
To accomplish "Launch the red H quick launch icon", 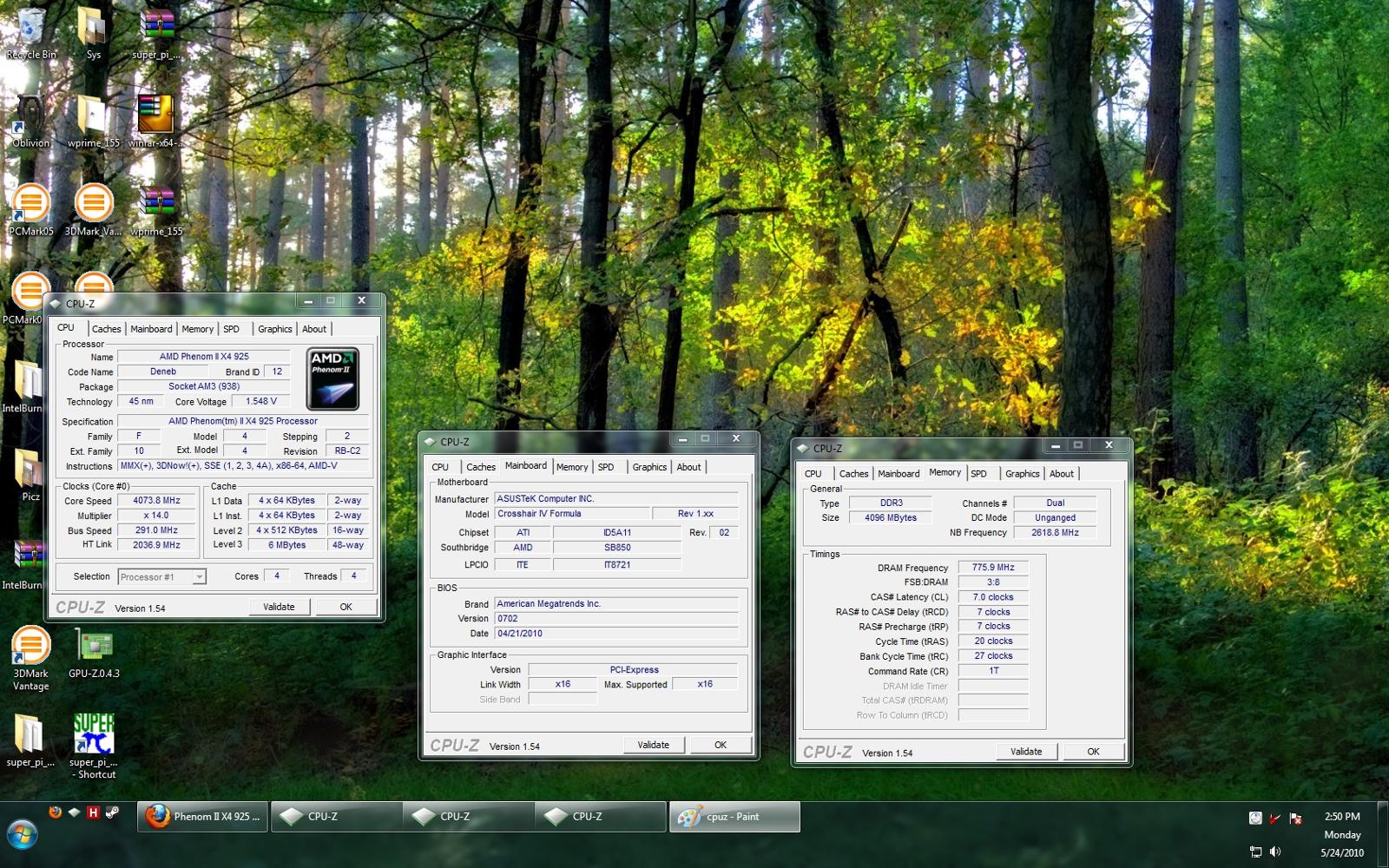I will click(x=93, y=812).
